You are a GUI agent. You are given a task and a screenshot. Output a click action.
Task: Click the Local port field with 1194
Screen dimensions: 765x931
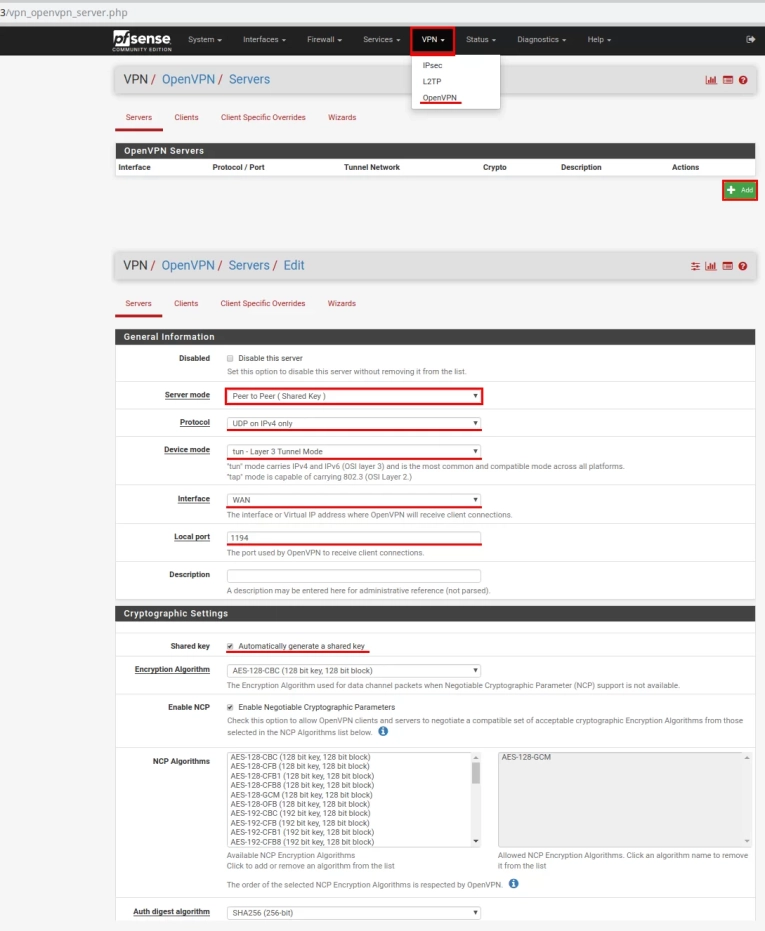pos(354,538)
